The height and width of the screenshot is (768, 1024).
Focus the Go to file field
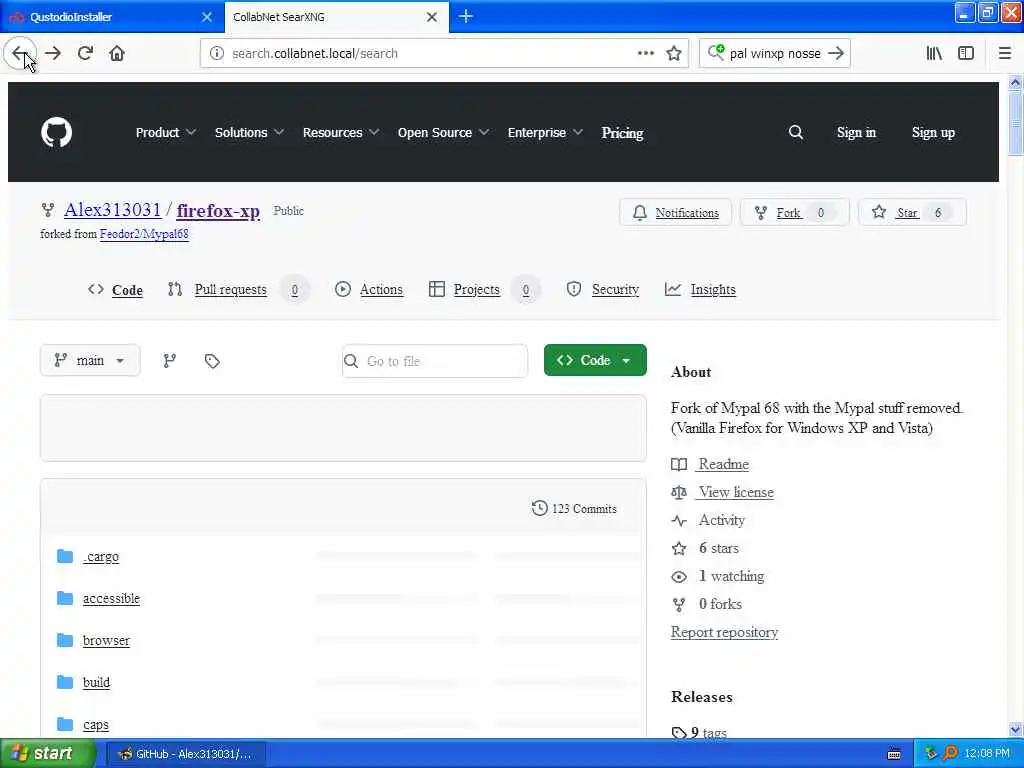click(435, 361)
